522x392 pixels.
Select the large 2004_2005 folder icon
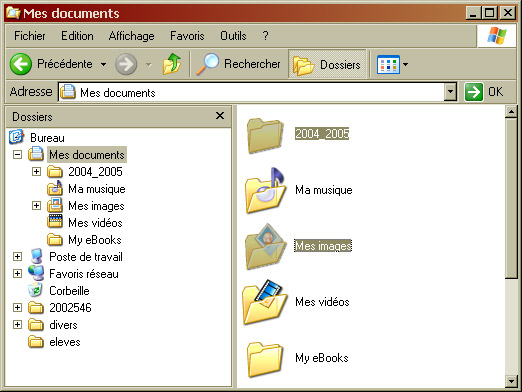[265, 135]
